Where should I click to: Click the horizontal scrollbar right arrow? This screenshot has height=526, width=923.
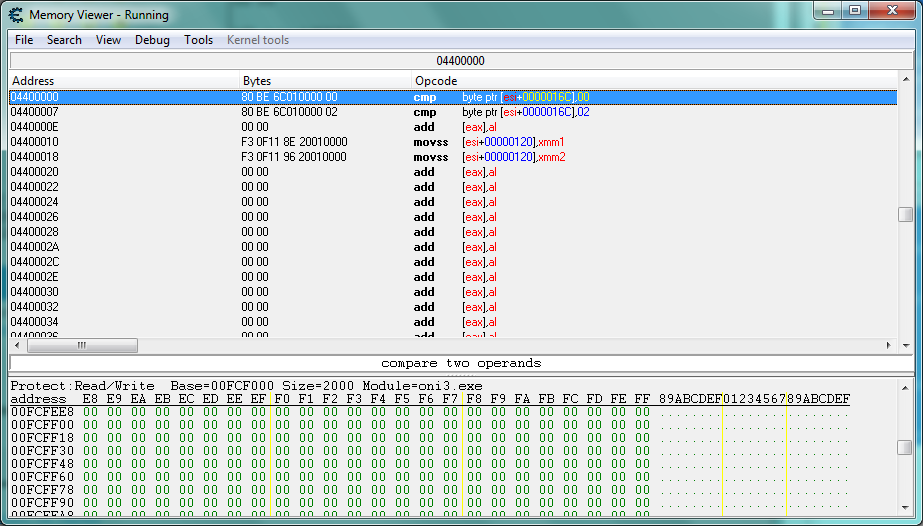[890, 345]
